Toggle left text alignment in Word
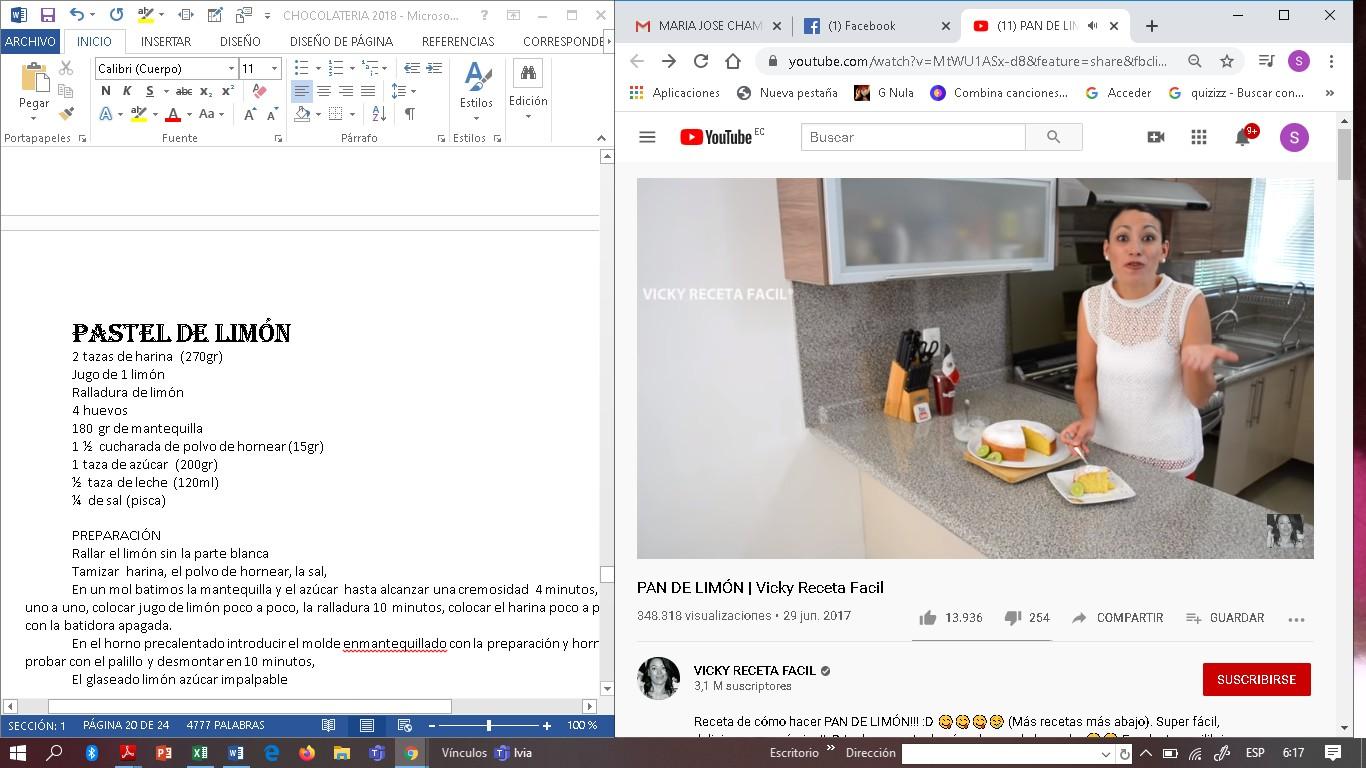The height and width of the screenshot is (768, 1366). 302,91
